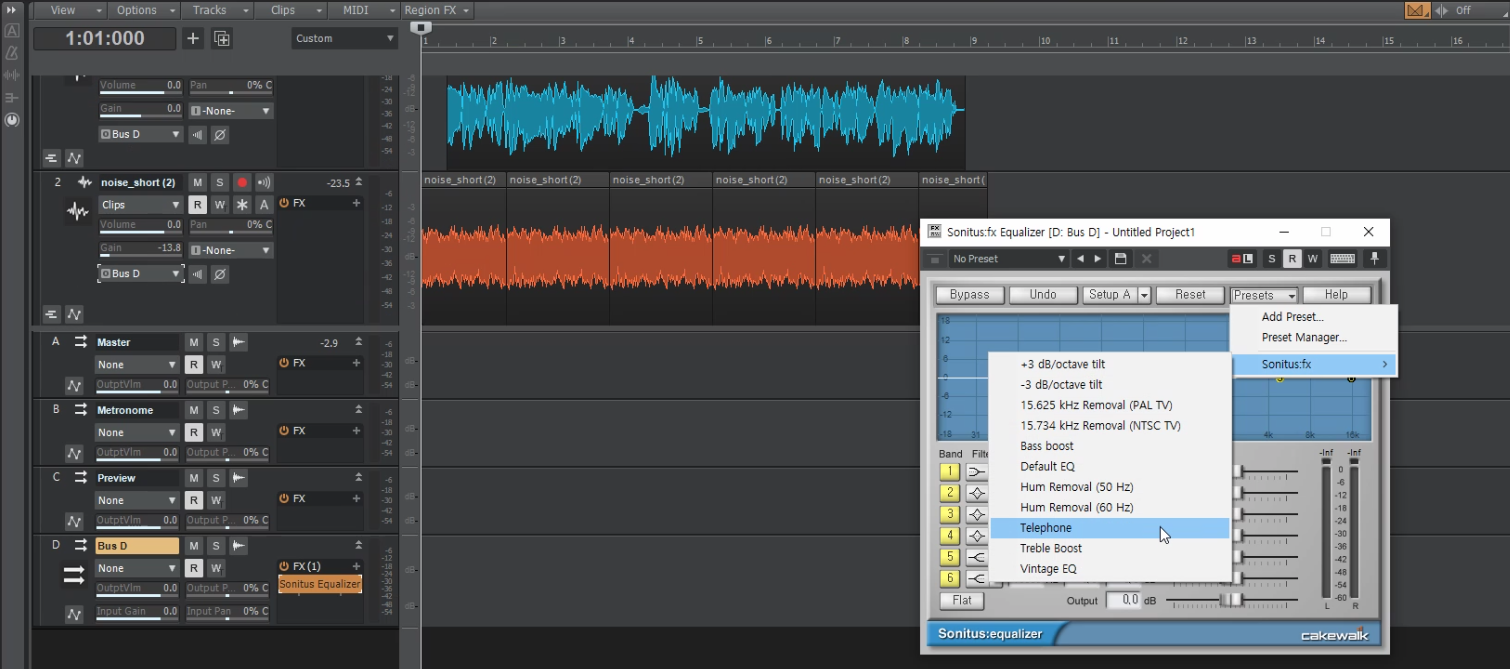The image size is (1510, 669).
Task: Click the add track folder/template icon
Action: coord(222,38)
